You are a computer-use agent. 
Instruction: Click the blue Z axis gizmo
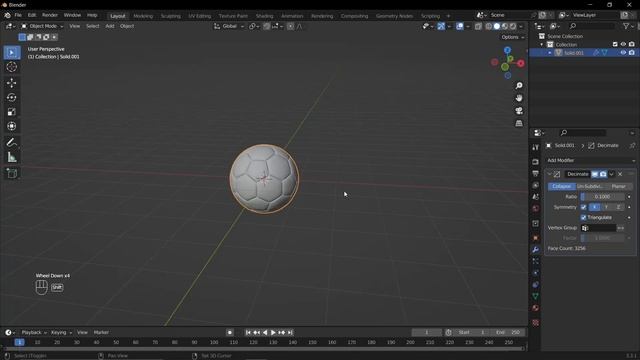(507, 50)
